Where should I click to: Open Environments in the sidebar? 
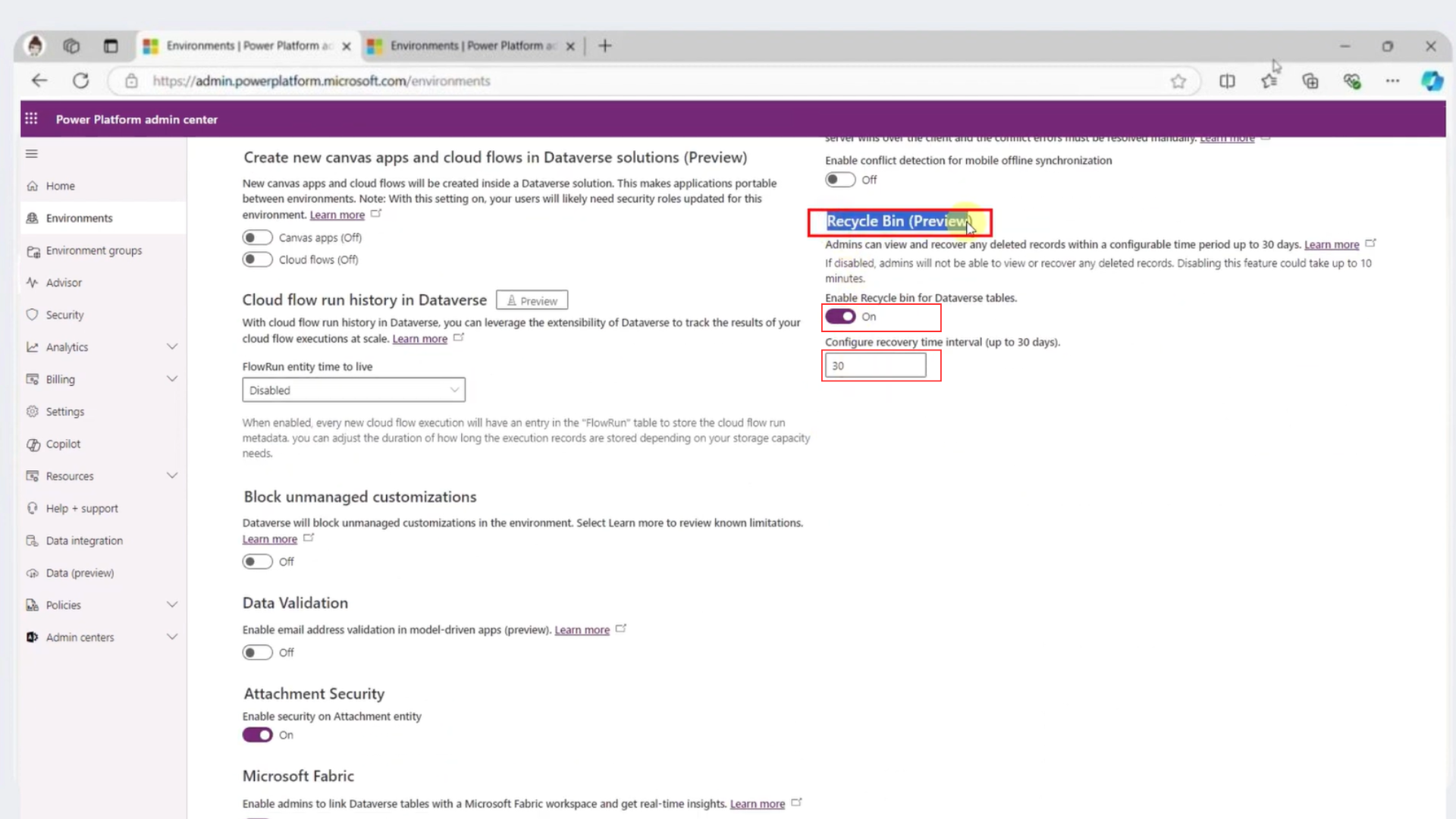click(103, 218)
